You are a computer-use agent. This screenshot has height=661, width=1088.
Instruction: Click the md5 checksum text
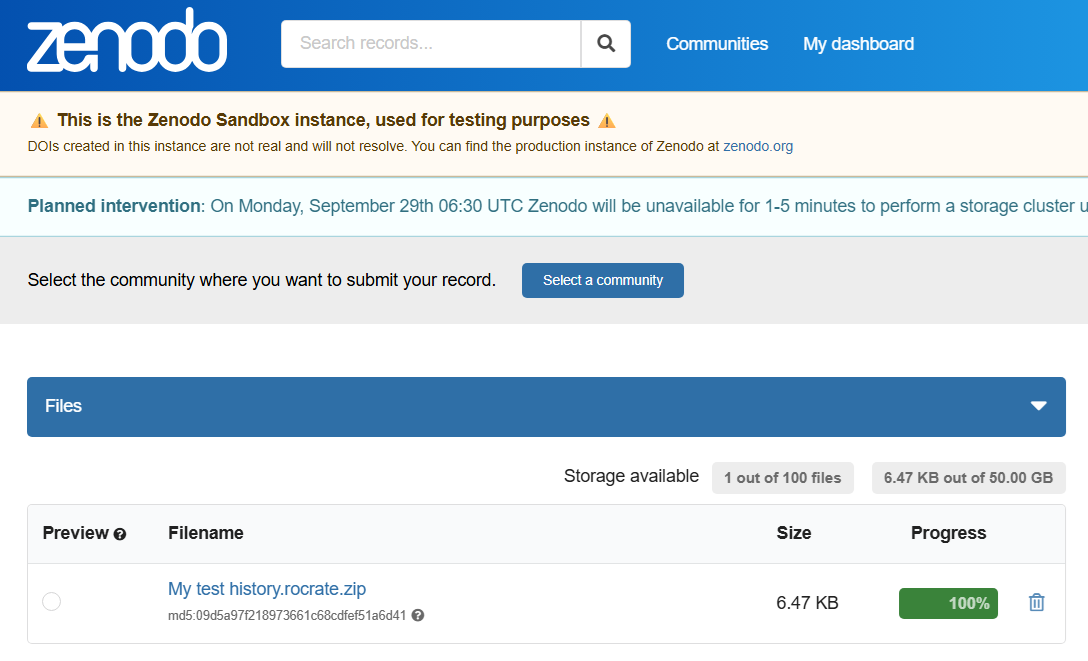(x=287, y=615)
